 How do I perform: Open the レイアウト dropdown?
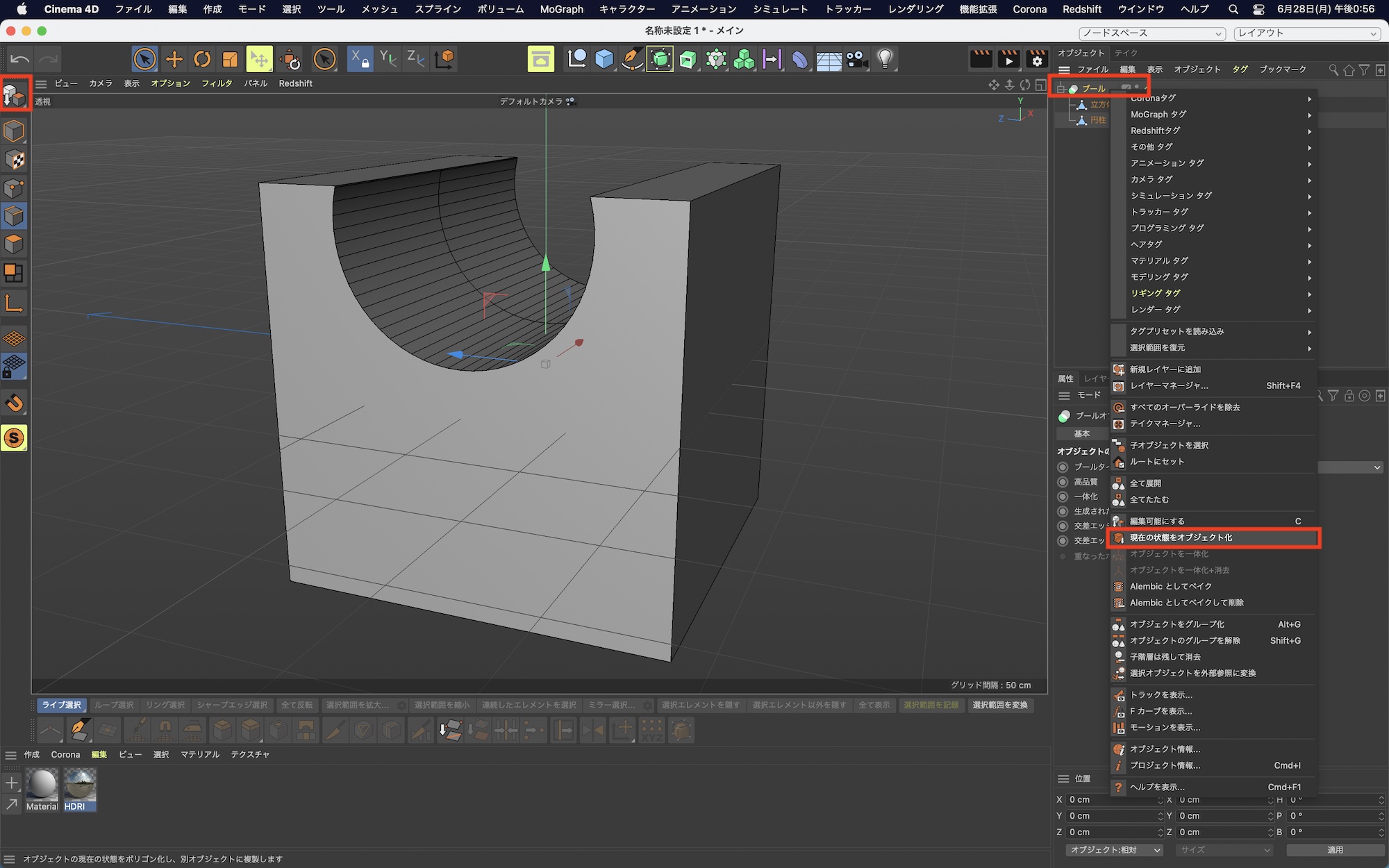point(1307,33)
